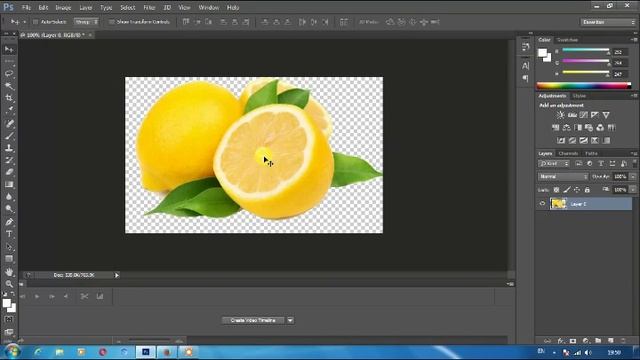Open the Auto-Select Group dropdown
The image size is (640, 360).
tap(86, 22)
